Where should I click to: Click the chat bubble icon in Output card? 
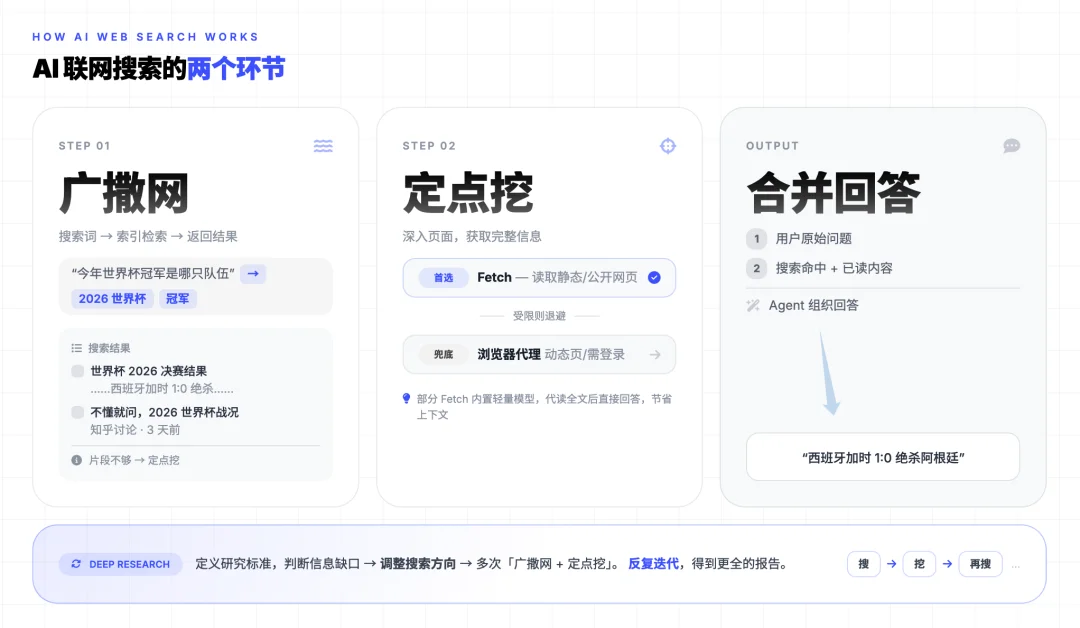coord(1011,145)
